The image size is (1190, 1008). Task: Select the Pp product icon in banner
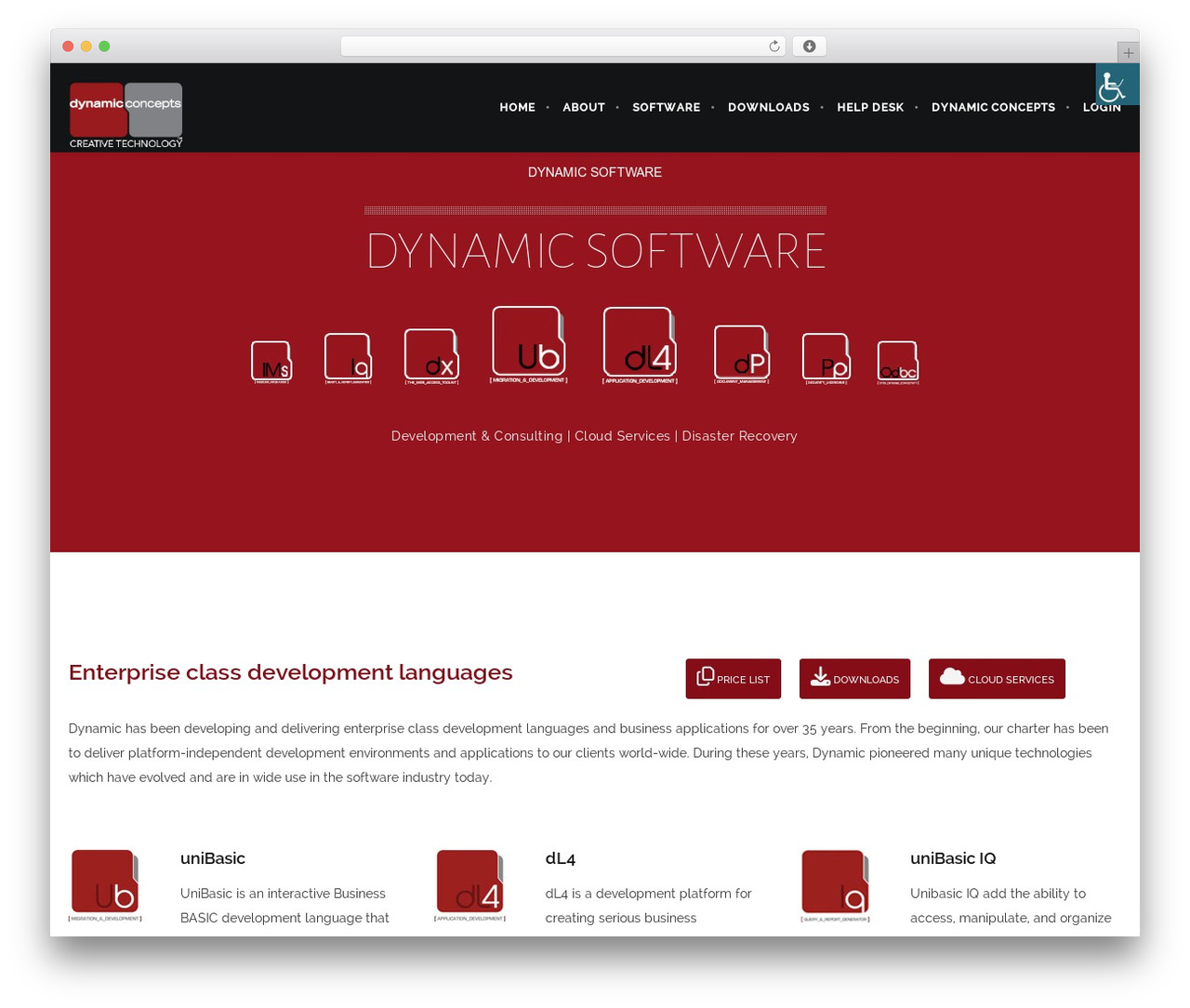point(826,359)
